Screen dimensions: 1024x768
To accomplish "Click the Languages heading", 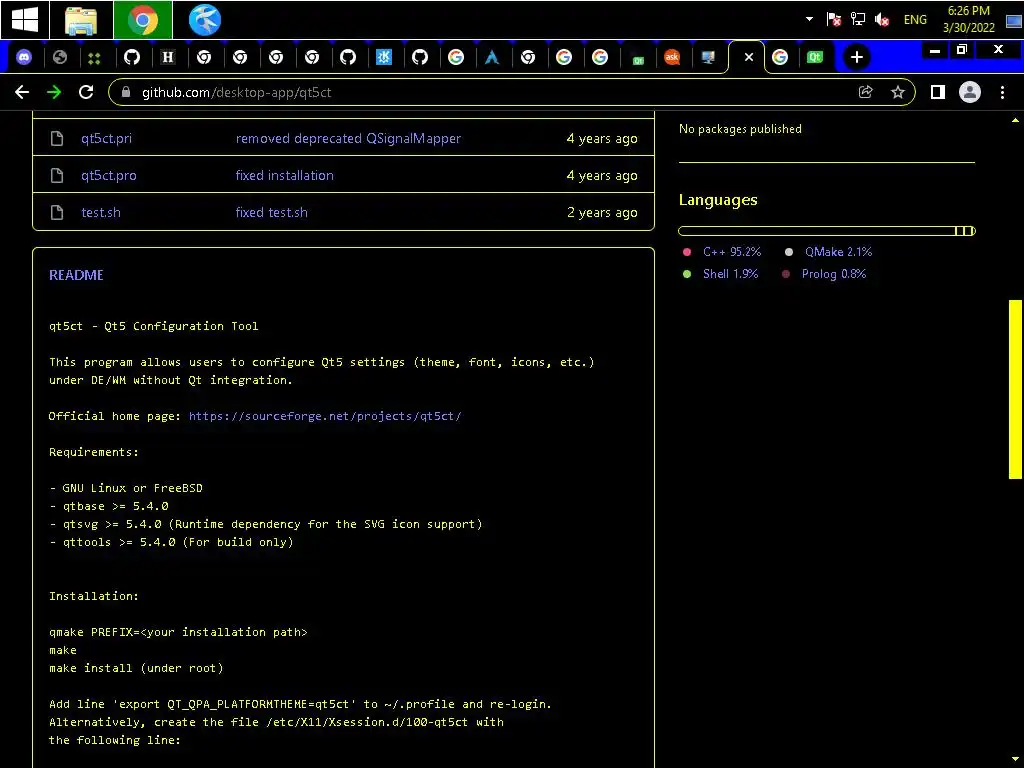I will [x=718, y=200].
